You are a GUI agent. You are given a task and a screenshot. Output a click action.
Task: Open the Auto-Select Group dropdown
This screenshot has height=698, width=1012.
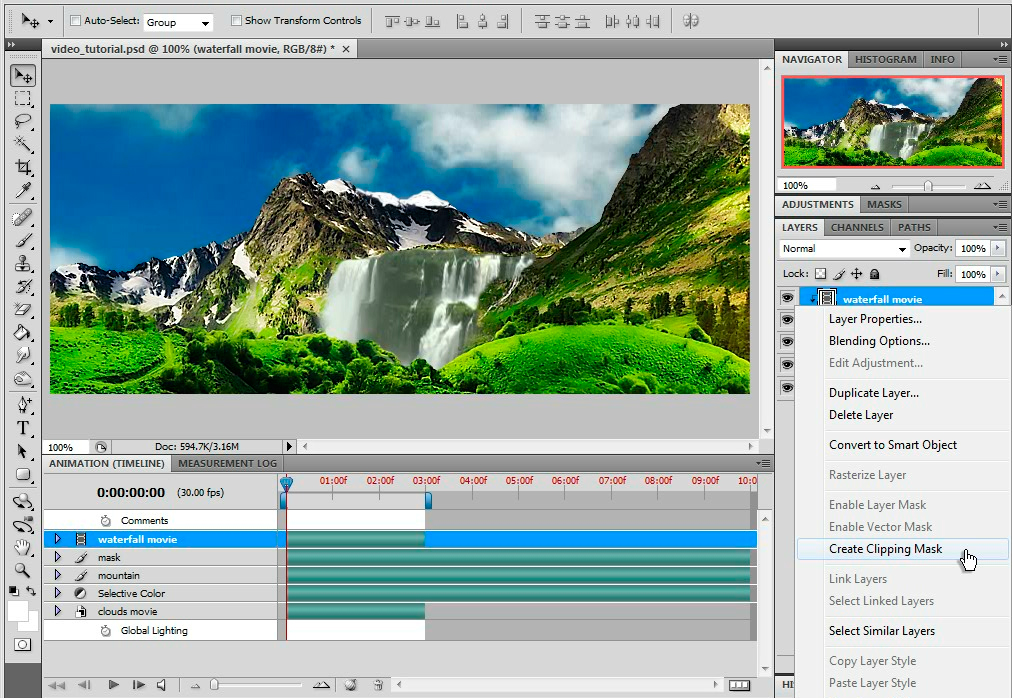pyautogui.click(x=177, y=23)
